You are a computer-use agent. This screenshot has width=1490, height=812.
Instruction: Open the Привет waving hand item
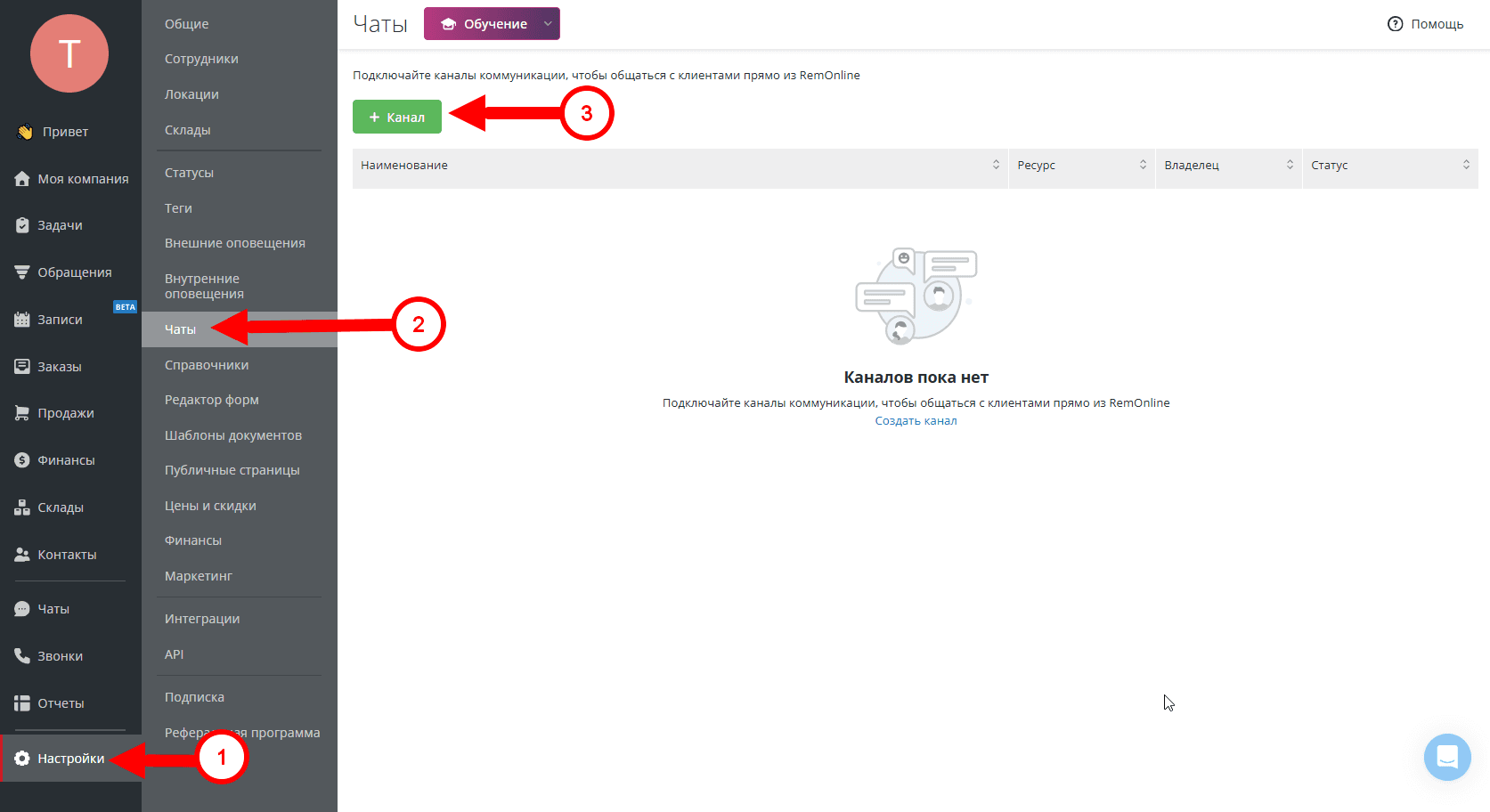pos(25,132)
